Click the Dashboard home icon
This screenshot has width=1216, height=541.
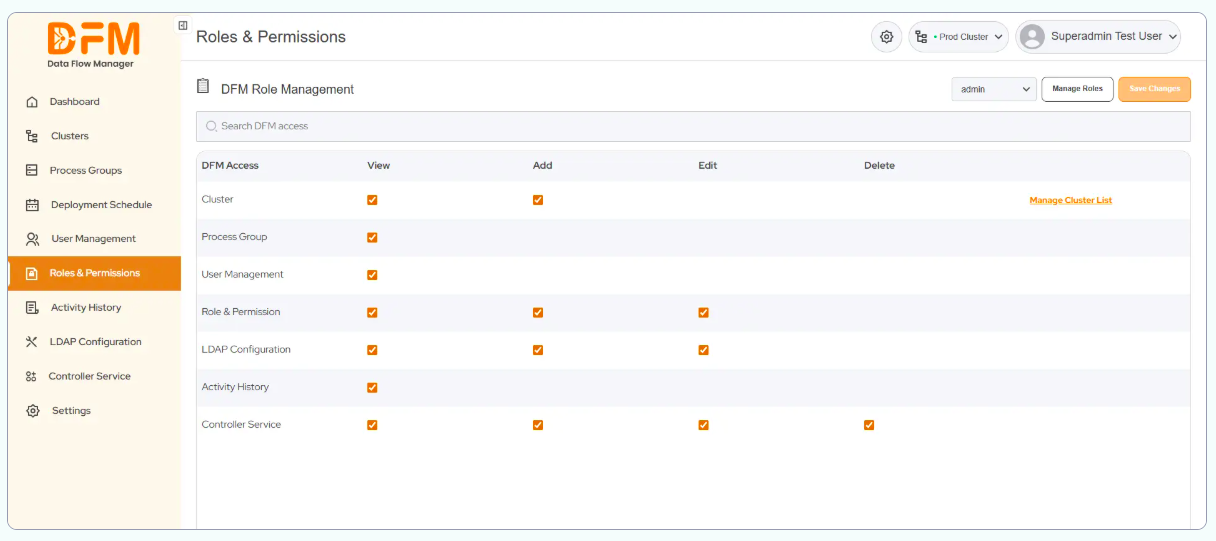32,102
